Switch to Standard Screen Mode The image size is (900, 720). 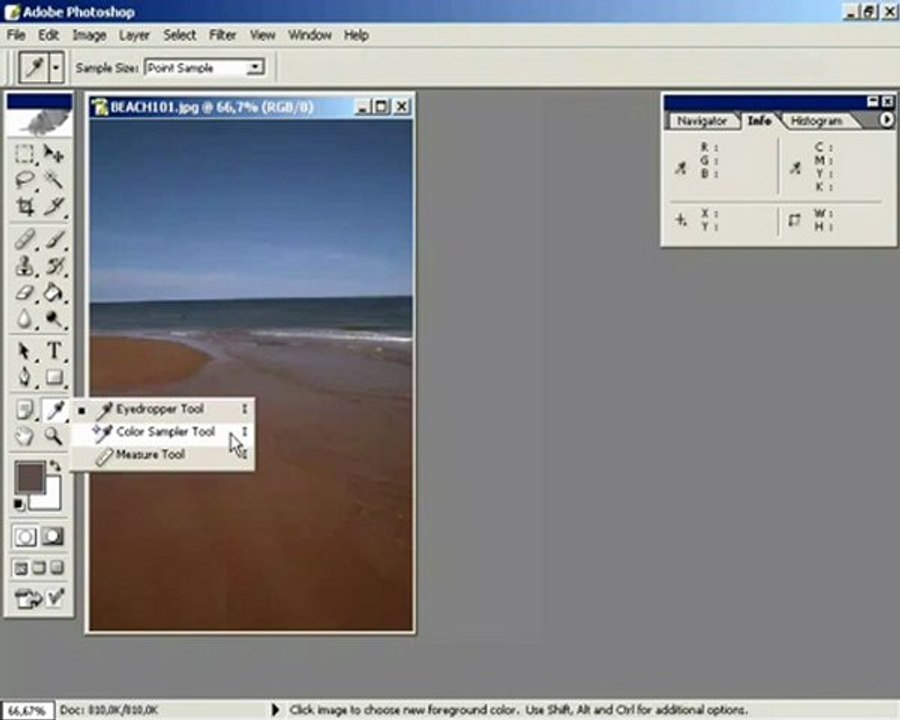pos(21,568)
